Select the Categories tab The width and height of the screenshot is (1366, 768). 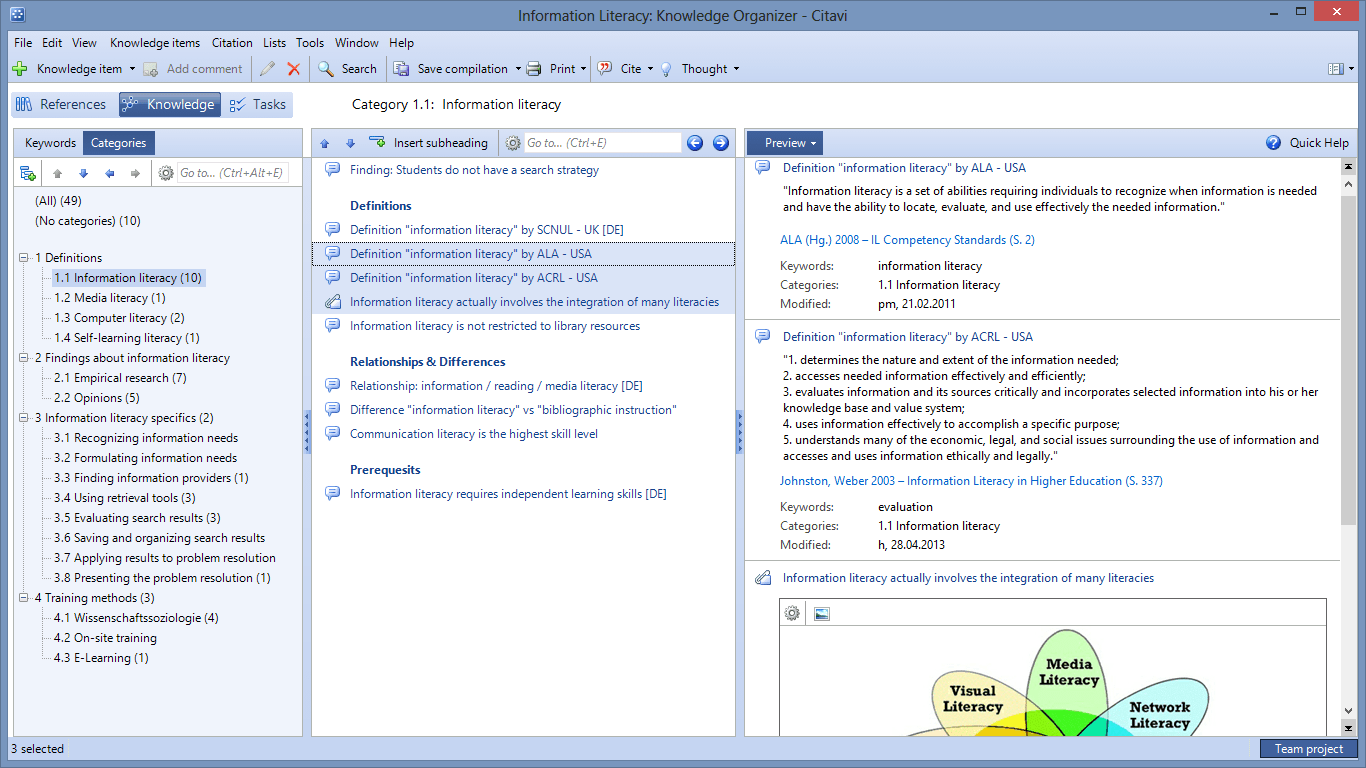click(118, 143)
